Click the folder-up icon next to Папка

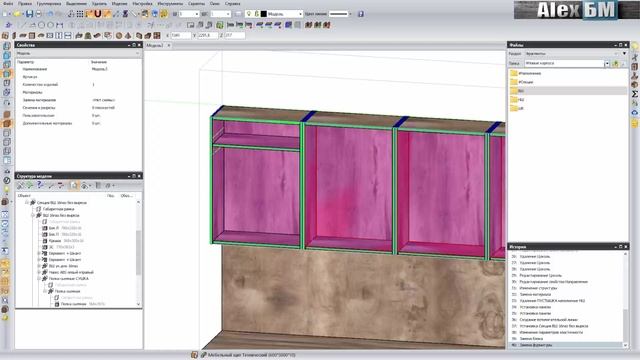pyautogui.click(x=615, y=64)
